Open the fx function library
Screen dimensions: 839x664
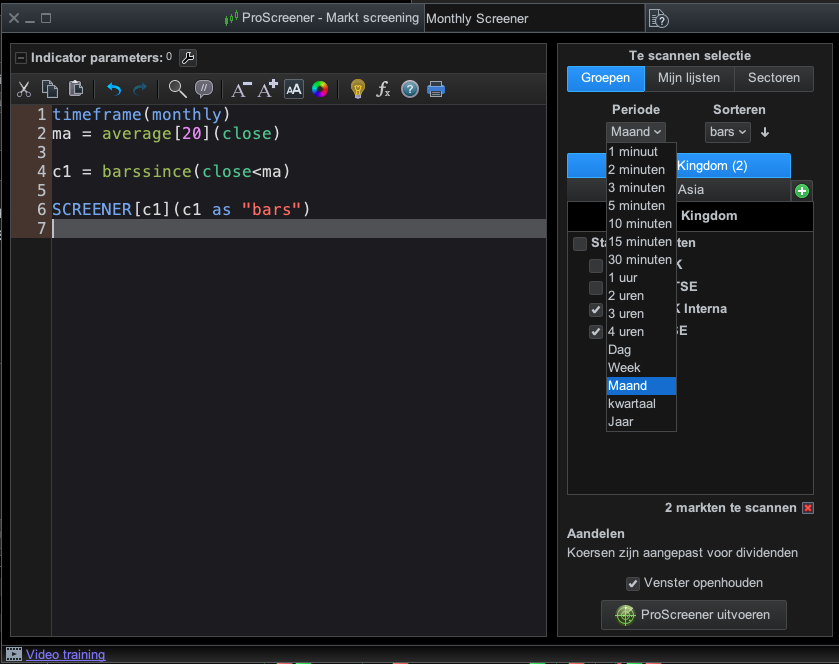pos(383,90)
